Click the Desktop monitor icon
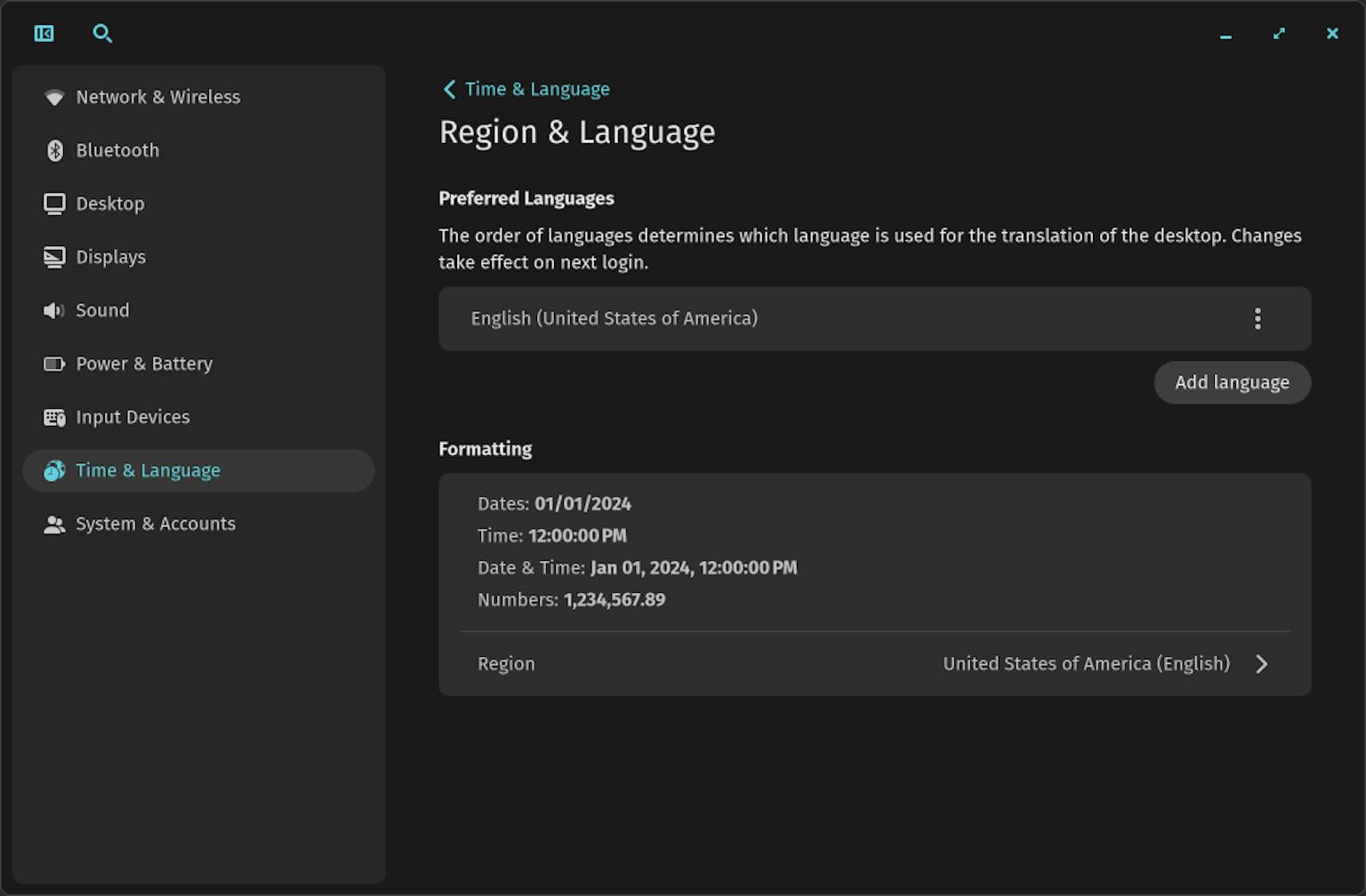 tap(54, 204)
